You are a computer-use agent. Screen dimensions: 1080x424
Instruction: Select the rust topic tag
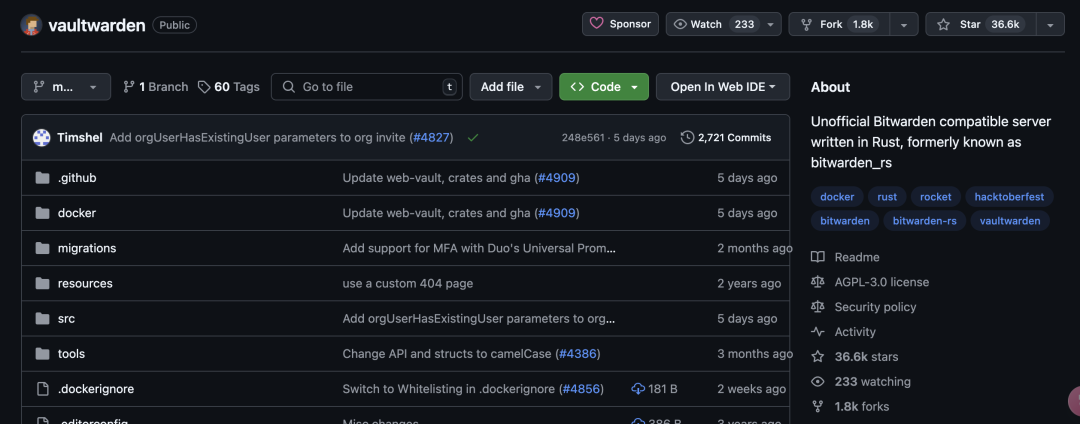click(887, 197)
